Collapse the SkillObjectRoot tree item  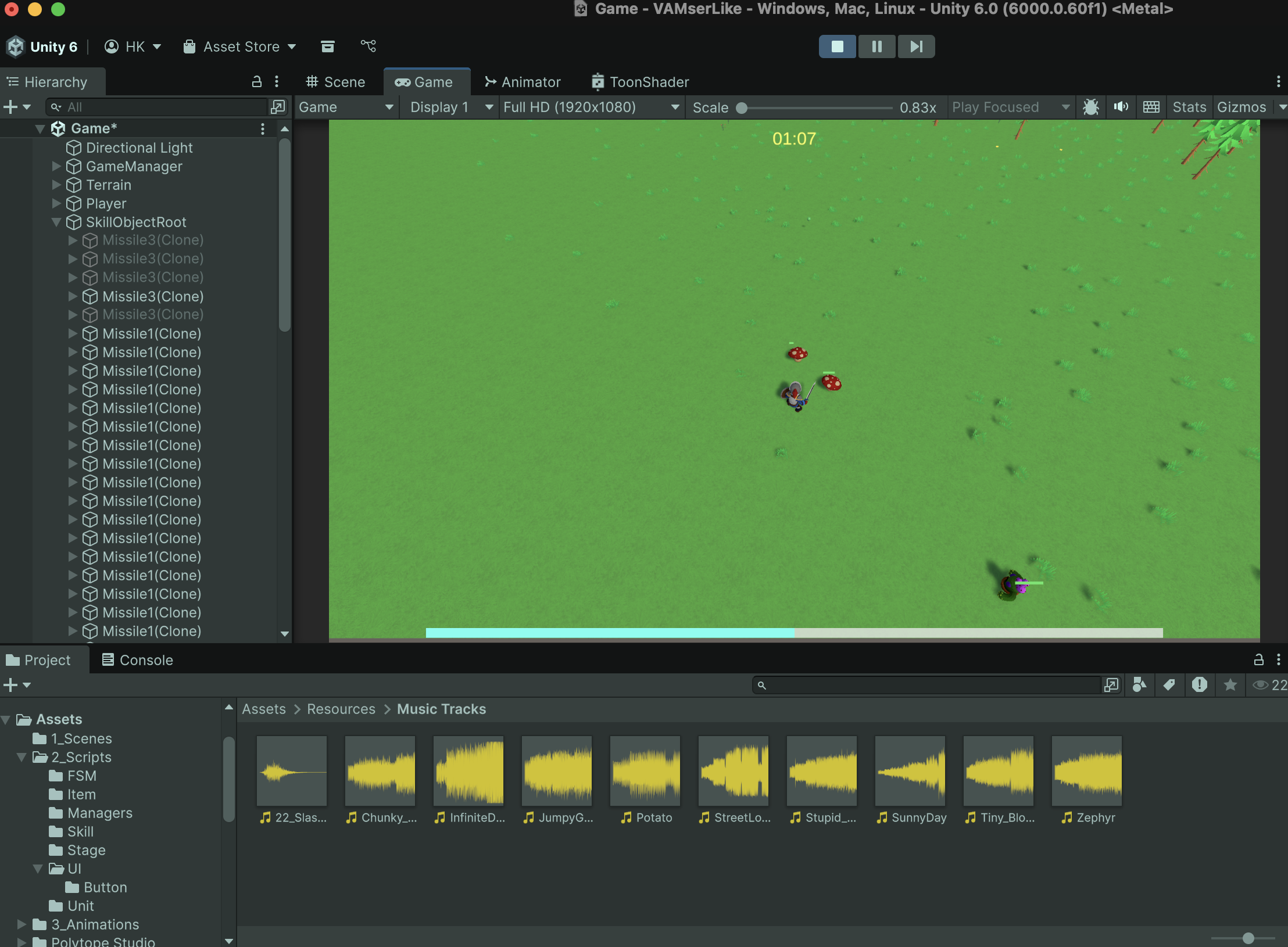pos(56,222)
